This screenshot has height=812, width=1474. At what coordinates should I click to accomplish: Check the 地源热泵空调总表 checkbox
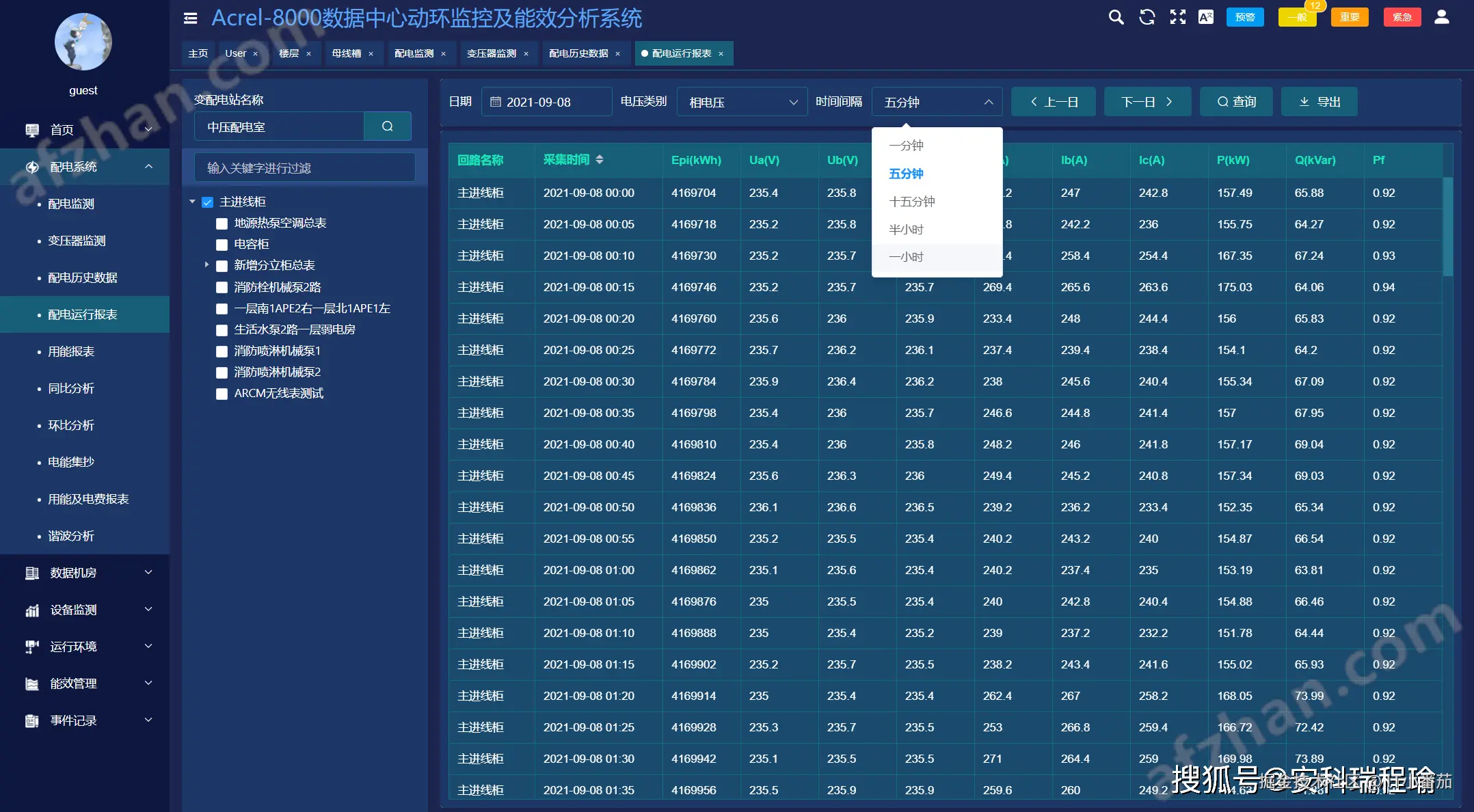[x=222, y=224]
